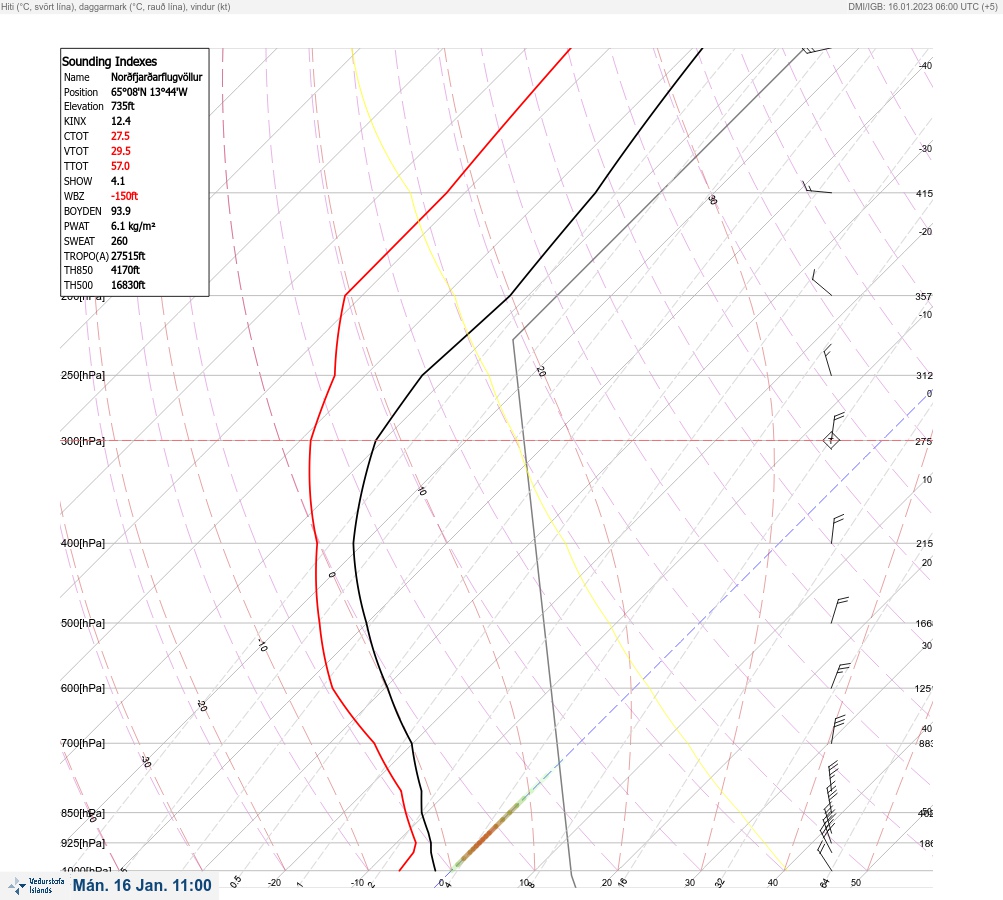This screenshot has width=1003, height=900.
Task: Click the forecast time "Mán. 16 Jan. 11:00"
Action: pyautogui.click(x=142, y=885)
